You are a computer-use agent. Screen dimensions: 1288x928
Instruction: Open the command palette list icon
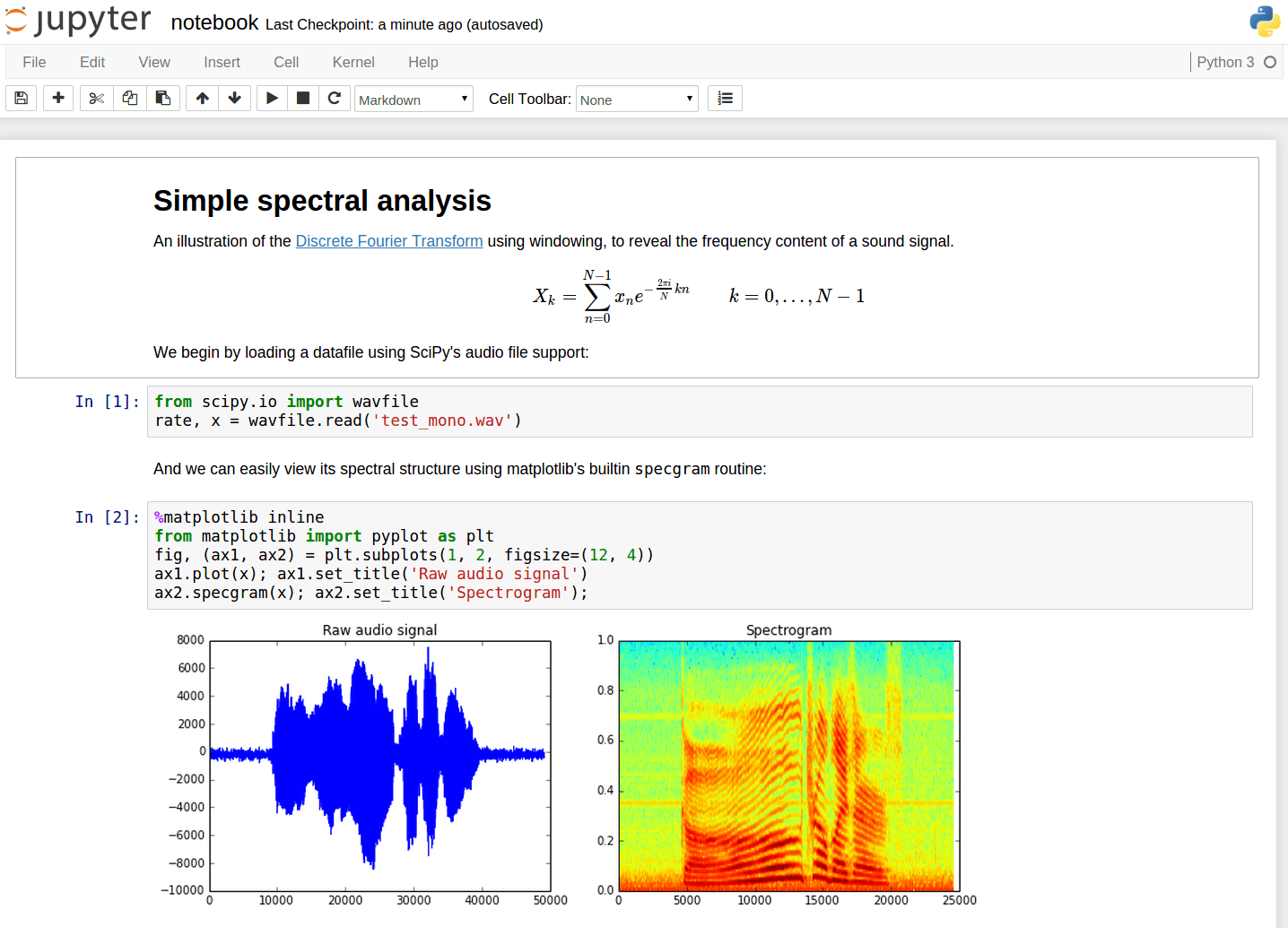click(x=725, y=98)
